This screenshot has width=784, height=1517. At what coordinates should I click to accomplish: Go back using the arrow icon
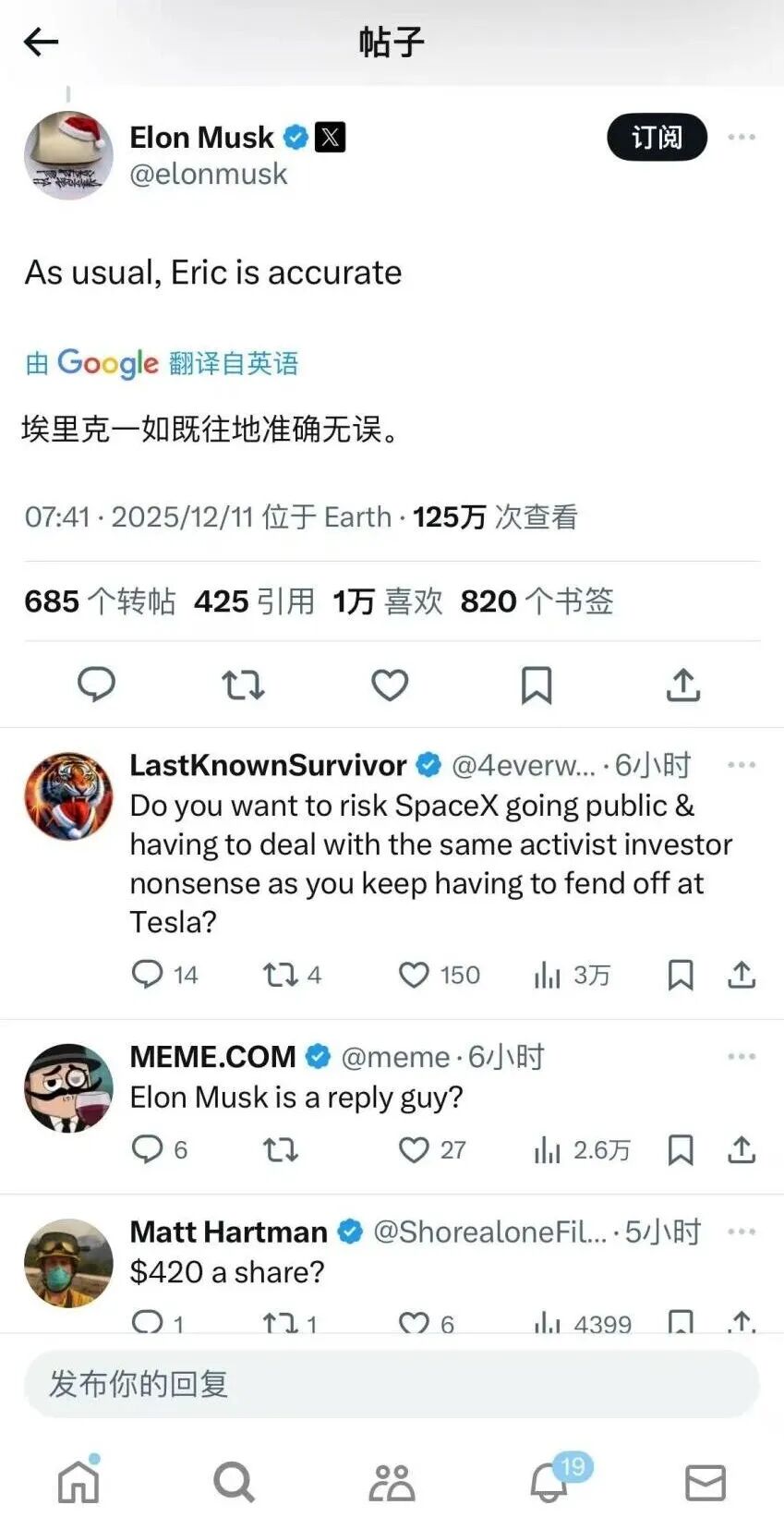click(41, 42)
